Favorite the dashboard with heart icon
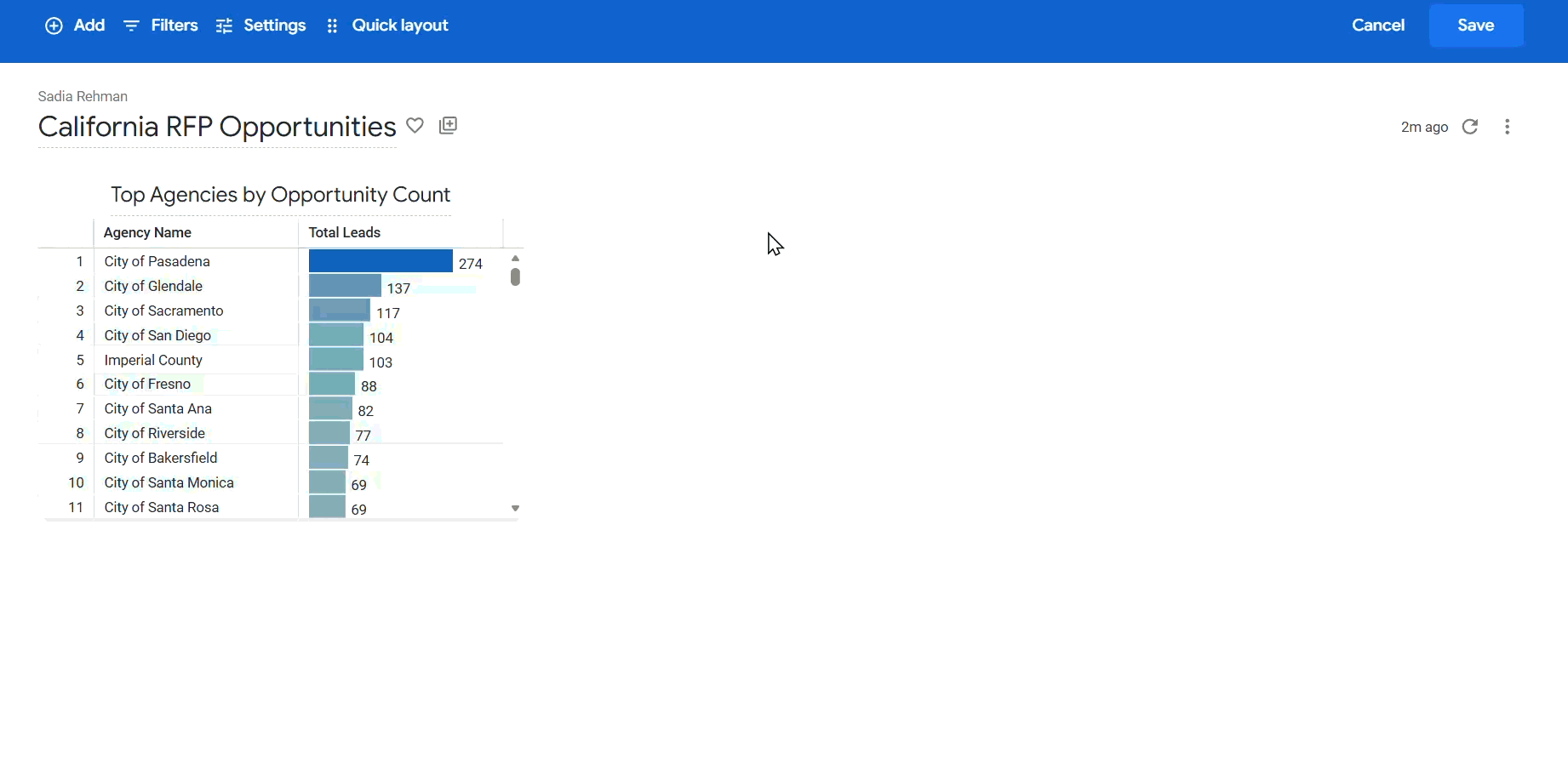1568x764 pixels. coord(415,126)
